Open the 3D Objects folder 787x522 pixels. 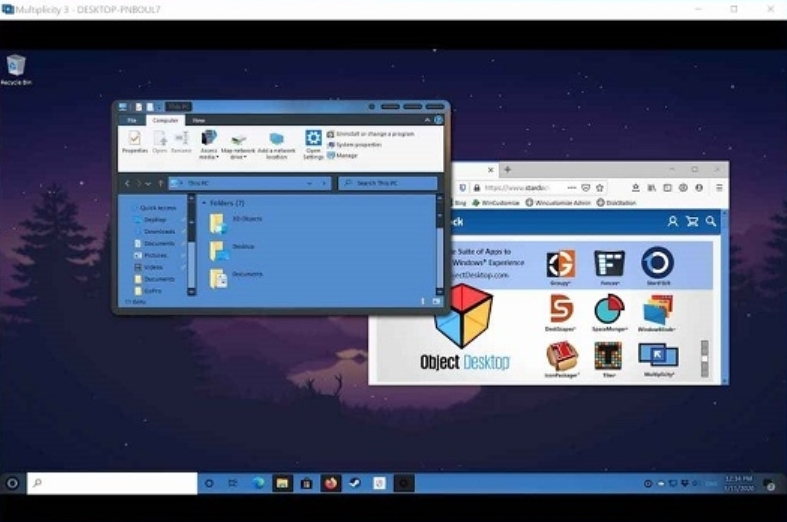pos(236,223)
